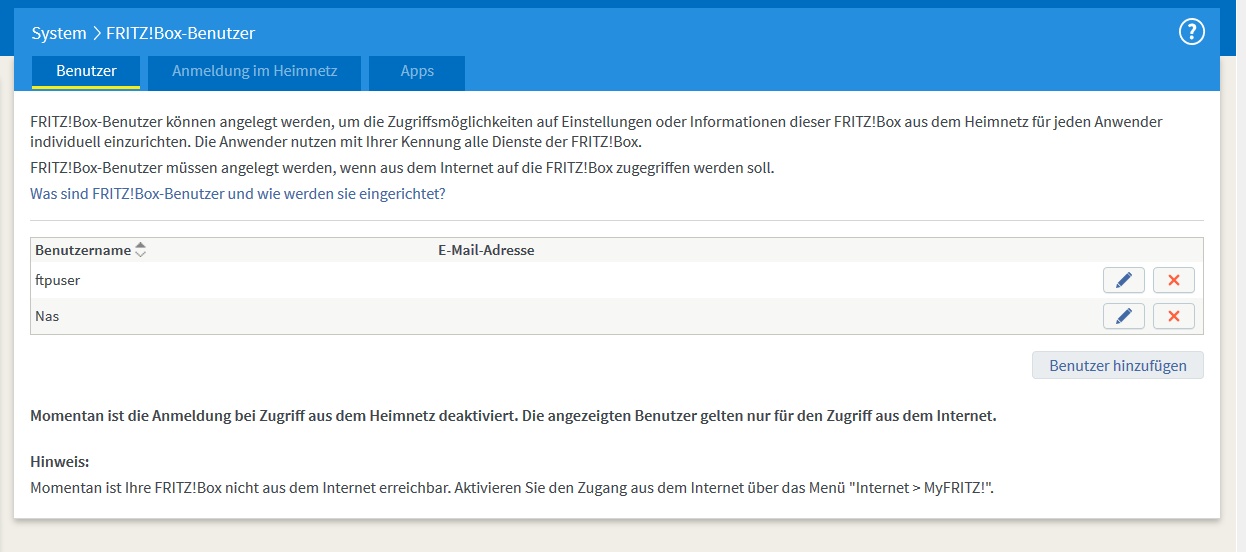The width and height of the screenshot is (1246, 552).
Task: Sort by Benutzername using the sort arrows
Action: pos(141,250)
